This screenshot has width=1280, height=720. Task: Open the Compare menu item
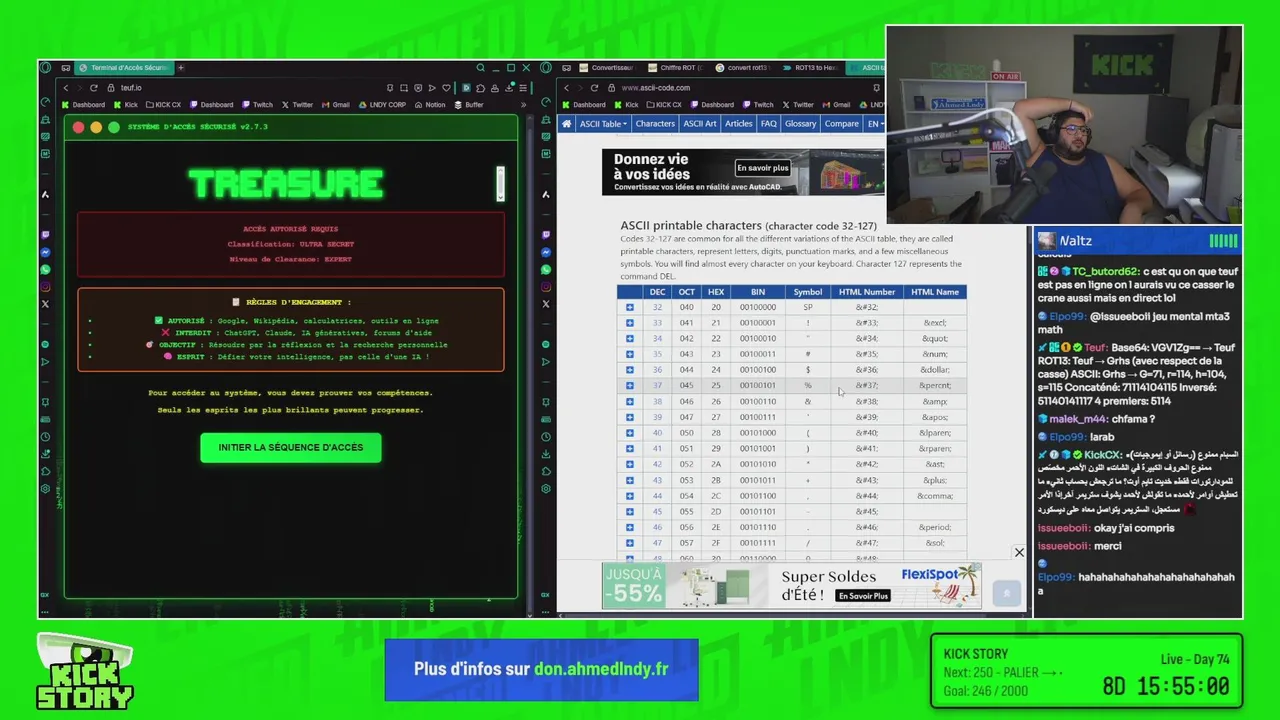[x=842, y=124]
